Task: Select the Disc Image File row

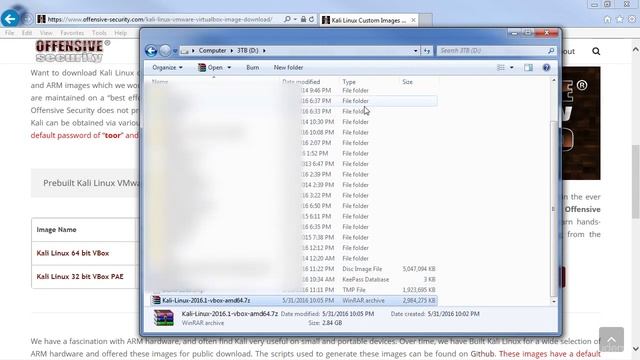Action: [294, 269]
